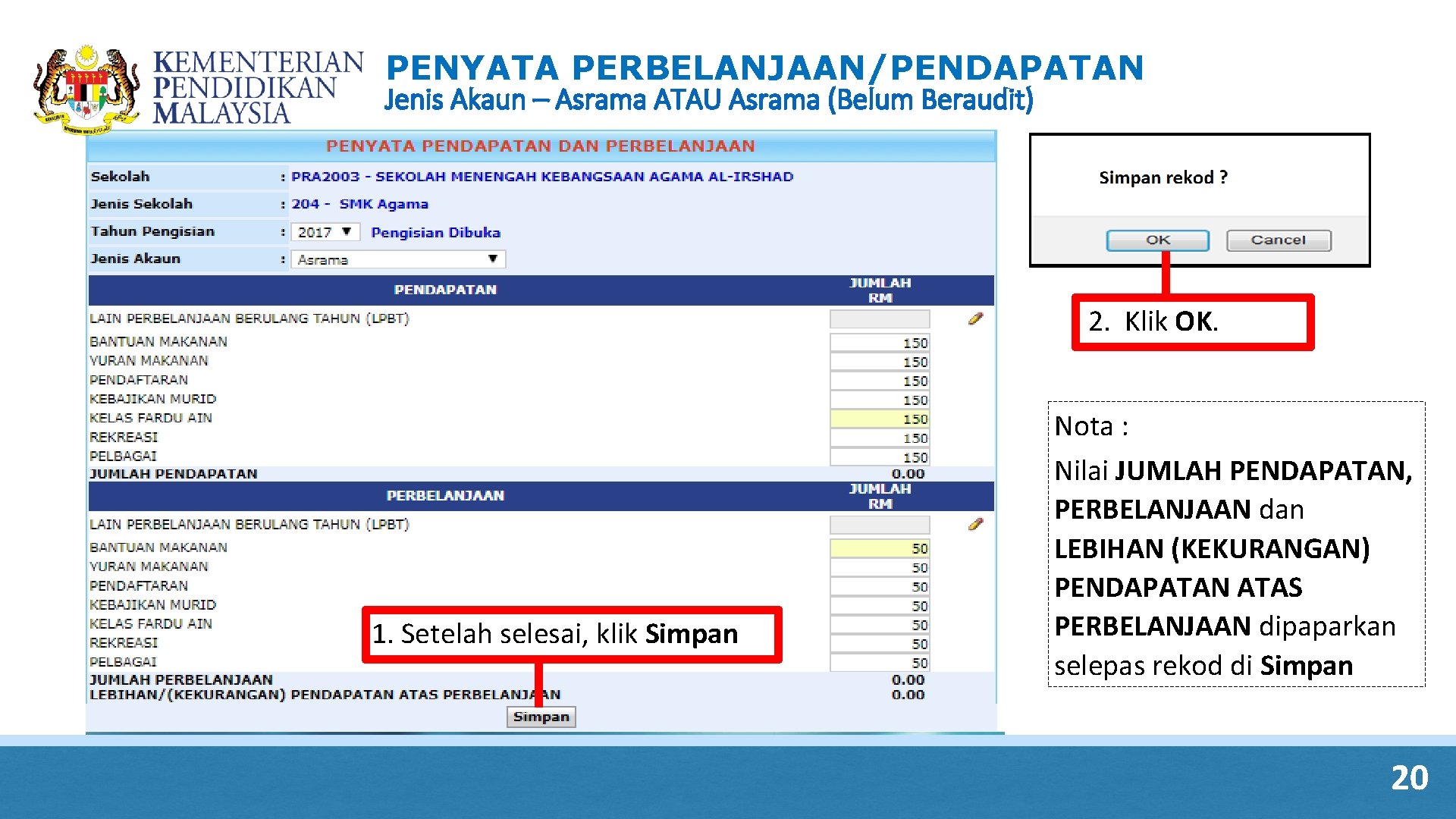Click Pendapatan Rekreasi amount field
This screenshot has height=819, width=1456.
(x=880, y=438)
